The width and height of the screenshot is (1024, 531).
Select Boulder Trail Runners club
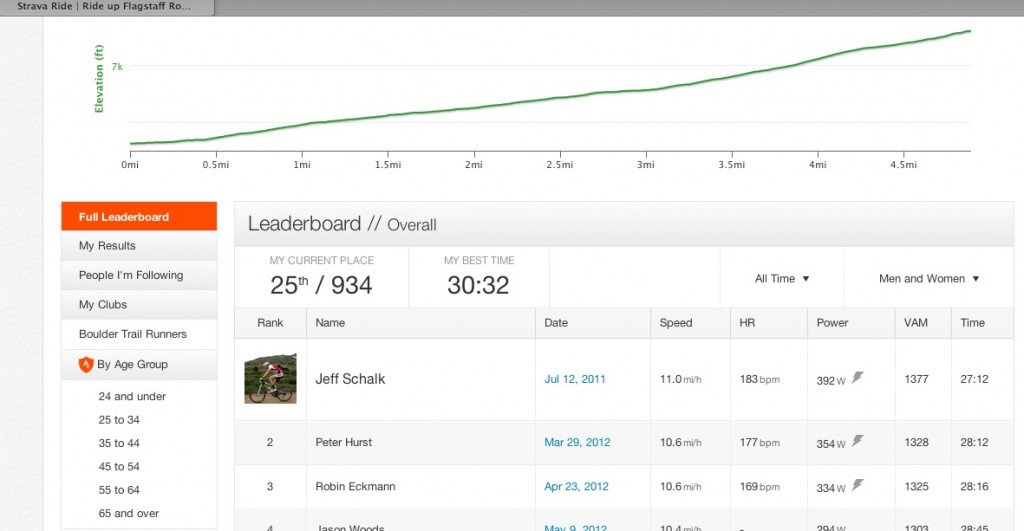(x=133, y=334)
